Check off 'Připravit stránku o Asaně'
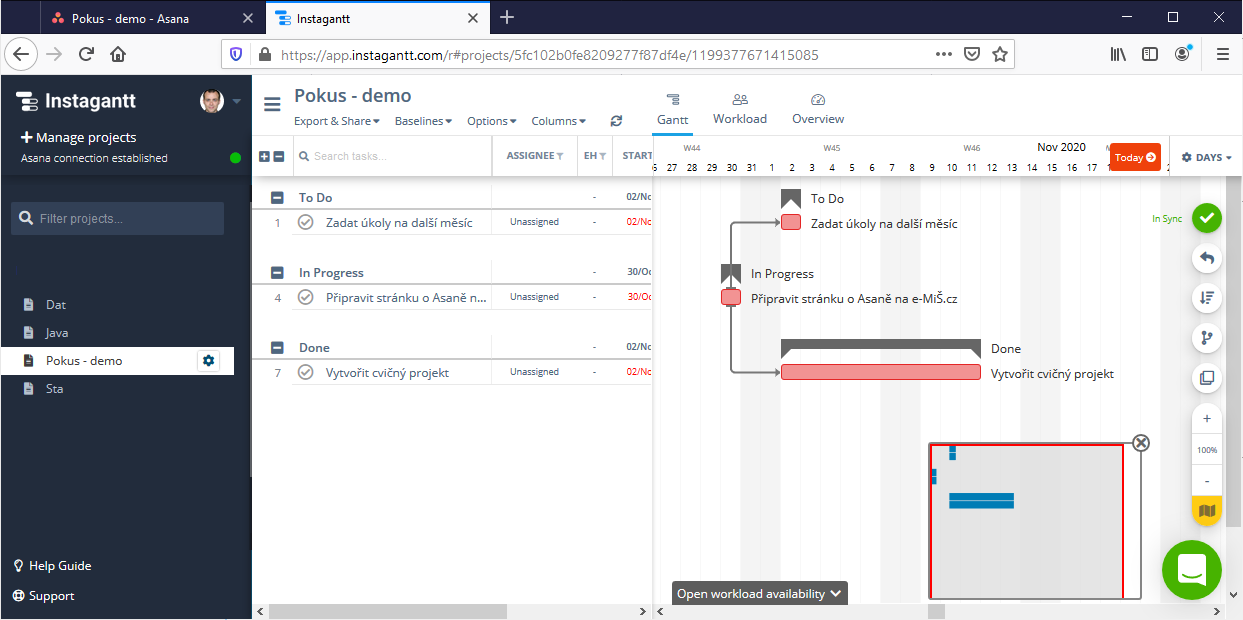 pyautogui.click(x=305, y=296)
